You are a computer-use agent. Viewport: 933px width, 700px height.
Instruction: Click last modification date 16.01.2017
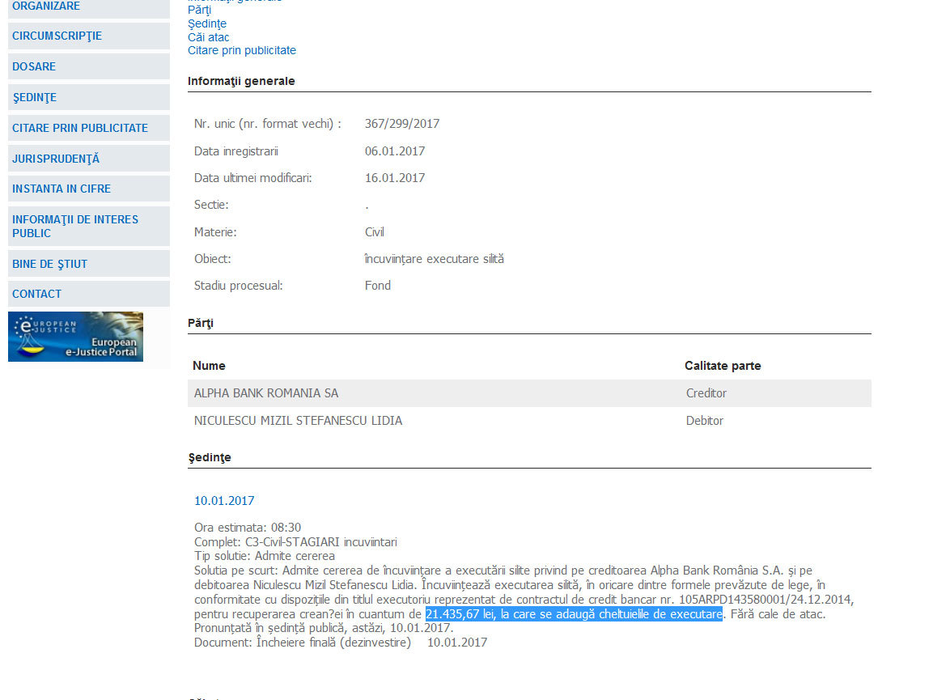point(395,178)
